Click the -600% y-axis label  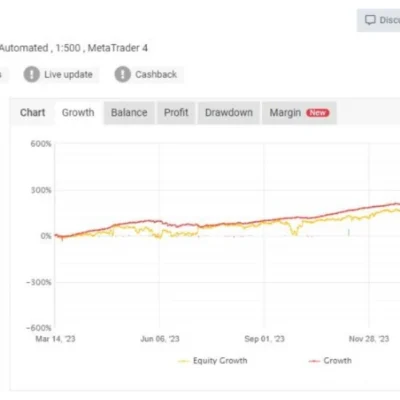39,328
